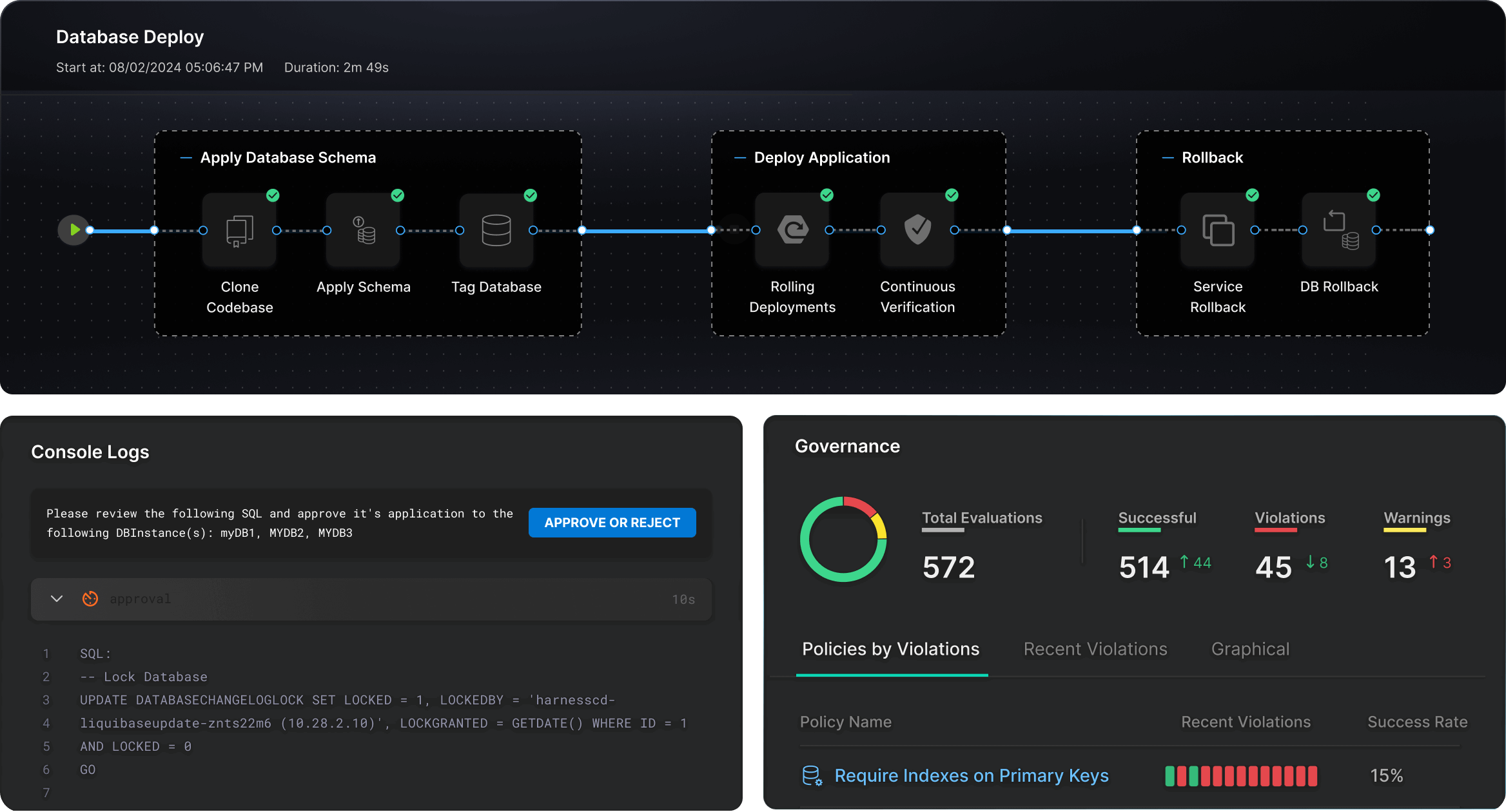This screenshot has width=1506, height=812.
Task: Switch to the Graphical tab
Action: pos(1250,650)
